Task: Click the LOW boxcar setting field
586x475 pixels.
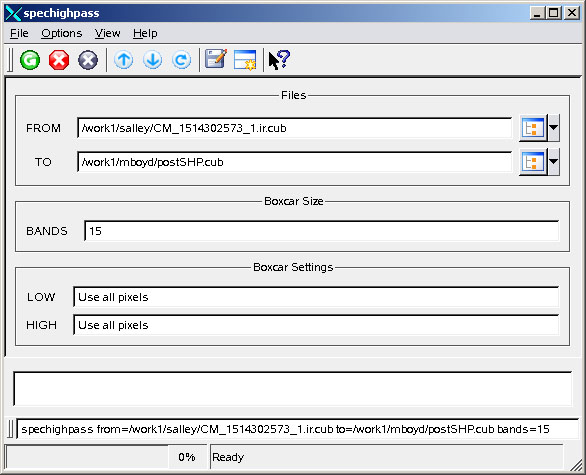Action: pyautogui.click(x=316, y=297)
